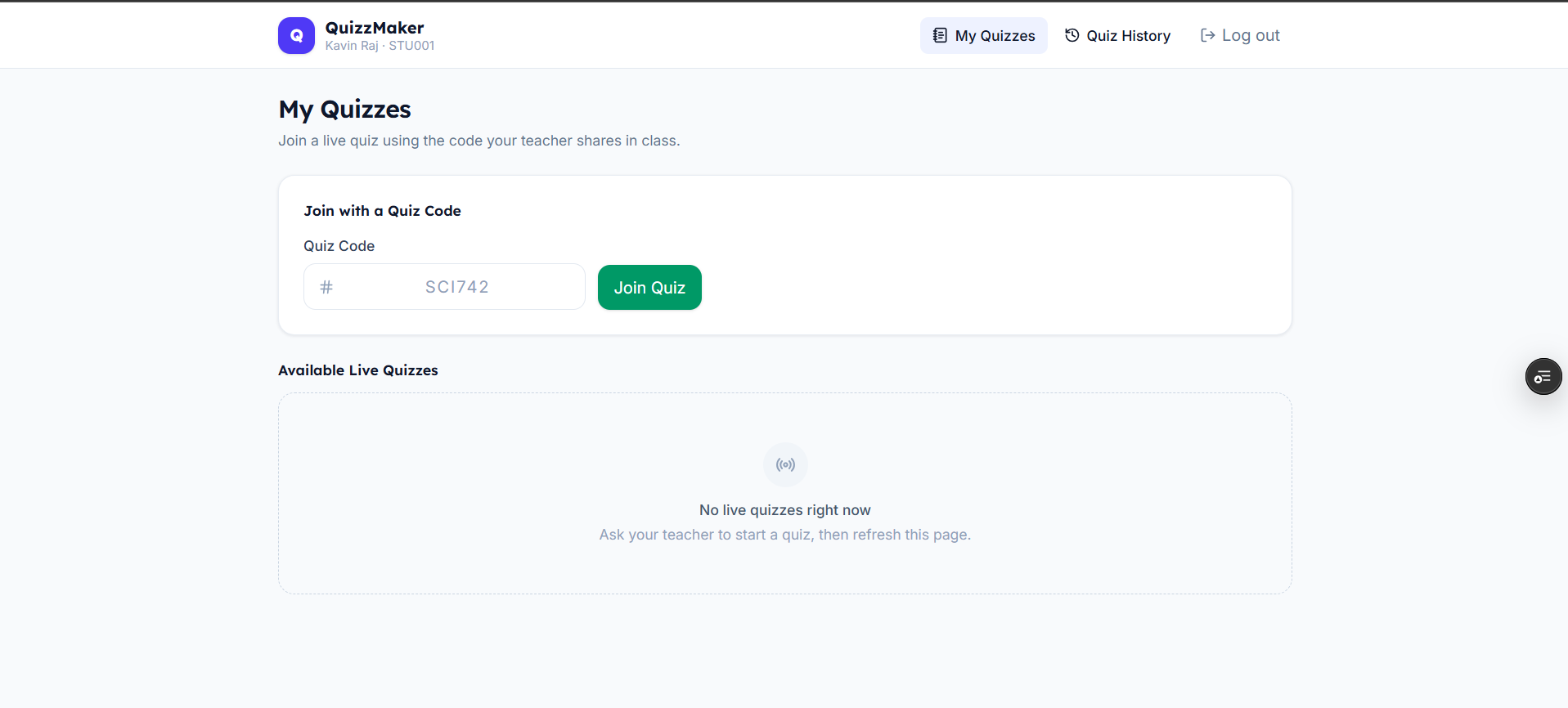Click the 'Ask your teacher to start a quiz' hint
The height and width of the screenshot is (708, 1568).
point(785,535)
